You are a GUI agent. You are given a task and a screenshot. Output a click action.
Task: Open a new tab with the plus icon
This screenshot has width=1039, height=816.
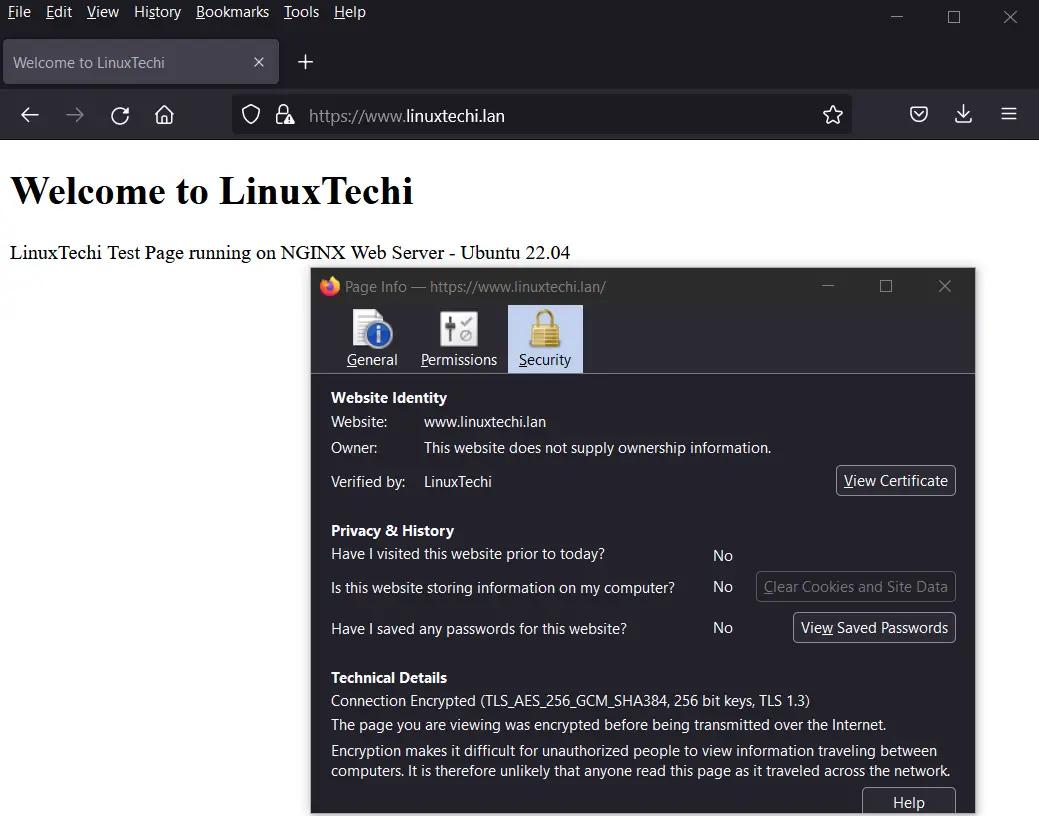[305, 61]
